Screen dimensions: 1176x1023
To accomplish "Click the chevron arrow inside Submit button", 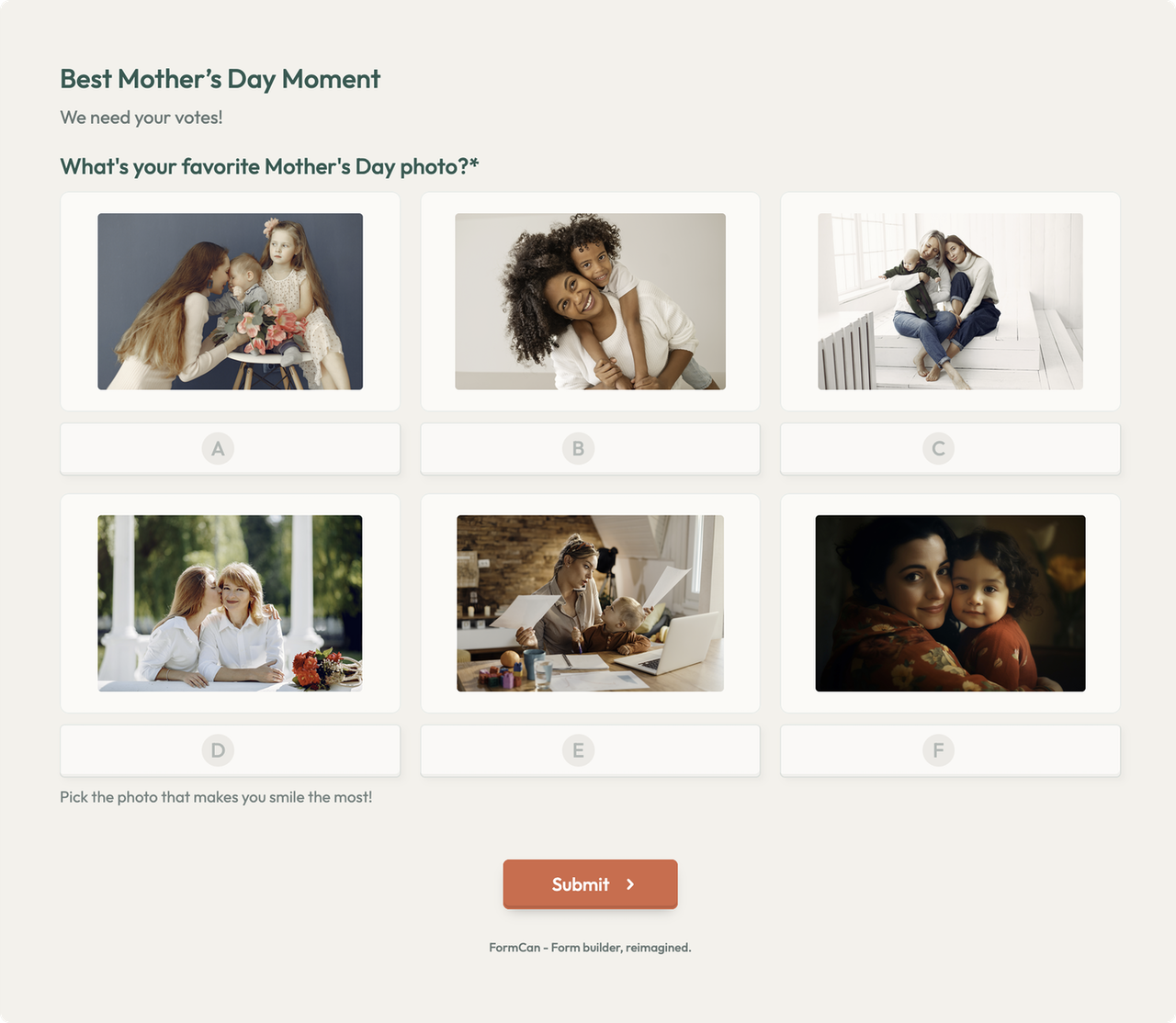I will pos(630,884).
